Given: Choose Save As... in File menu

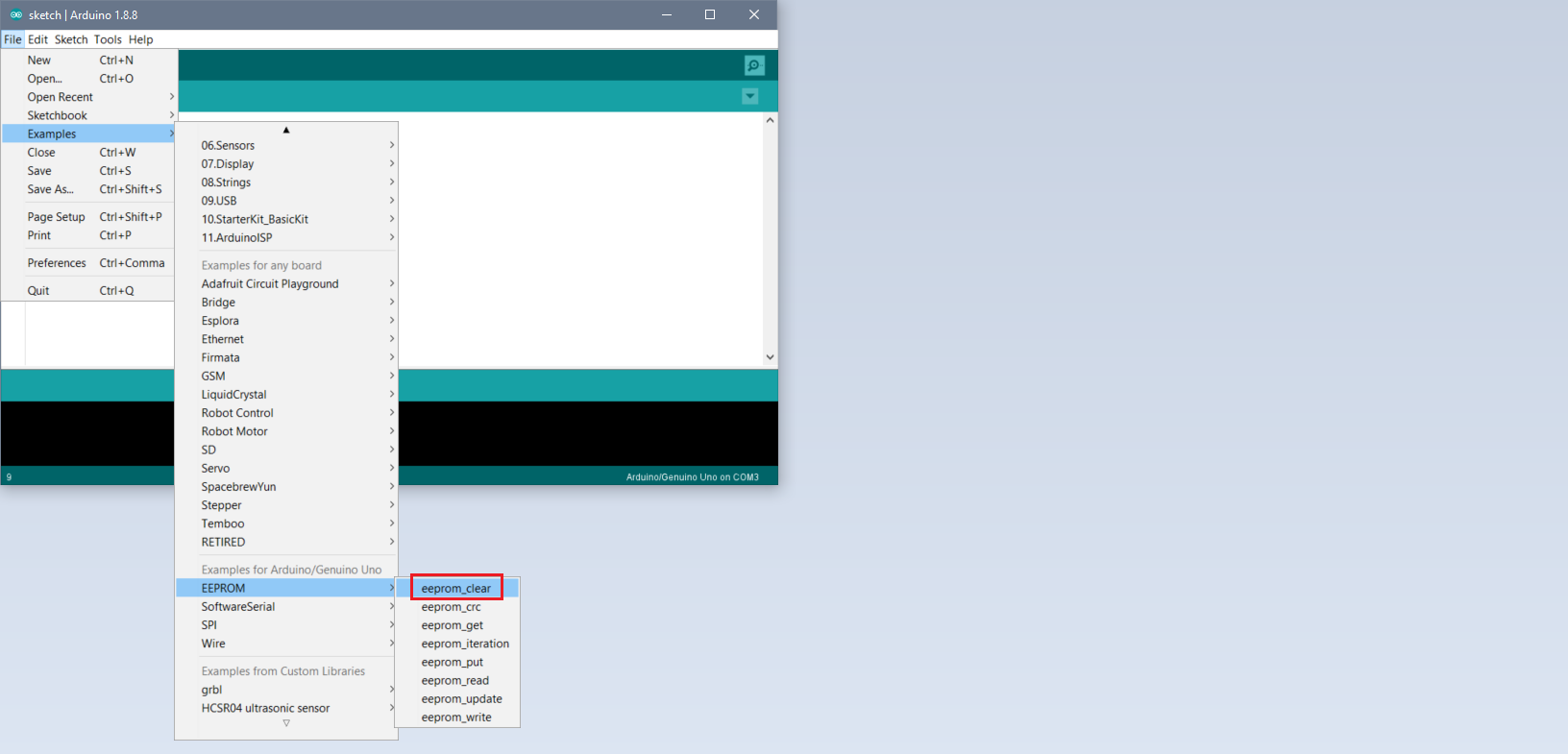Looking at the screenshot, I should pos(89,189).
